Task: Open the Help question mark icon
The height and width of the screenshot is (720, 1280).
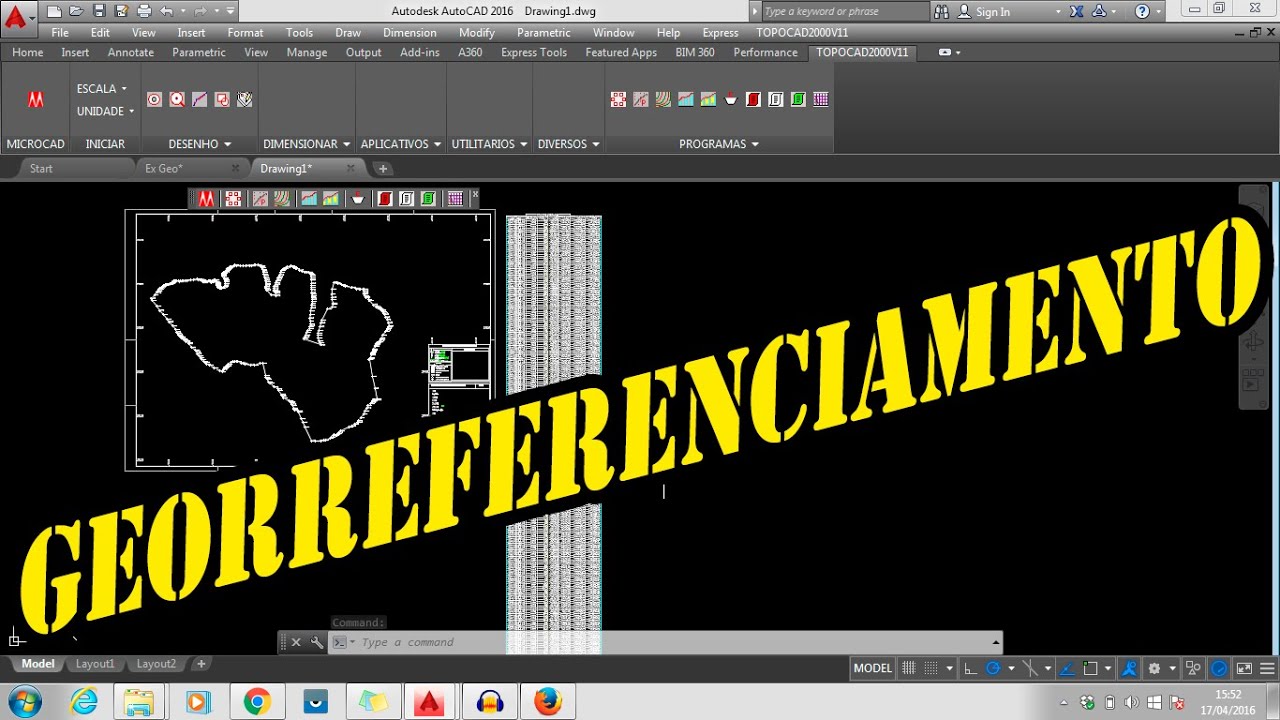Action: [1142, 11]
